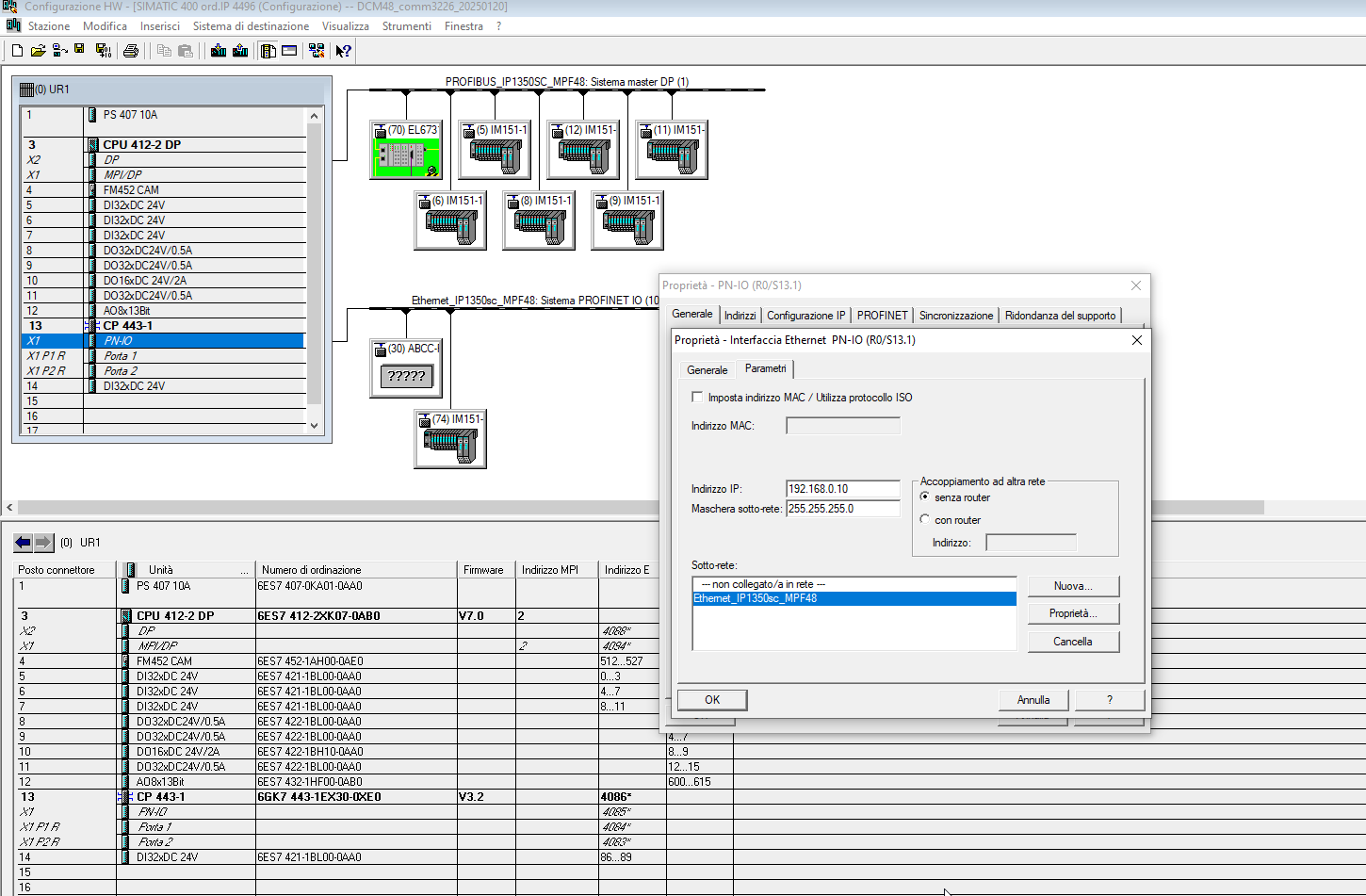Click the Indirizzo IP input field

[x=842, y=489]
